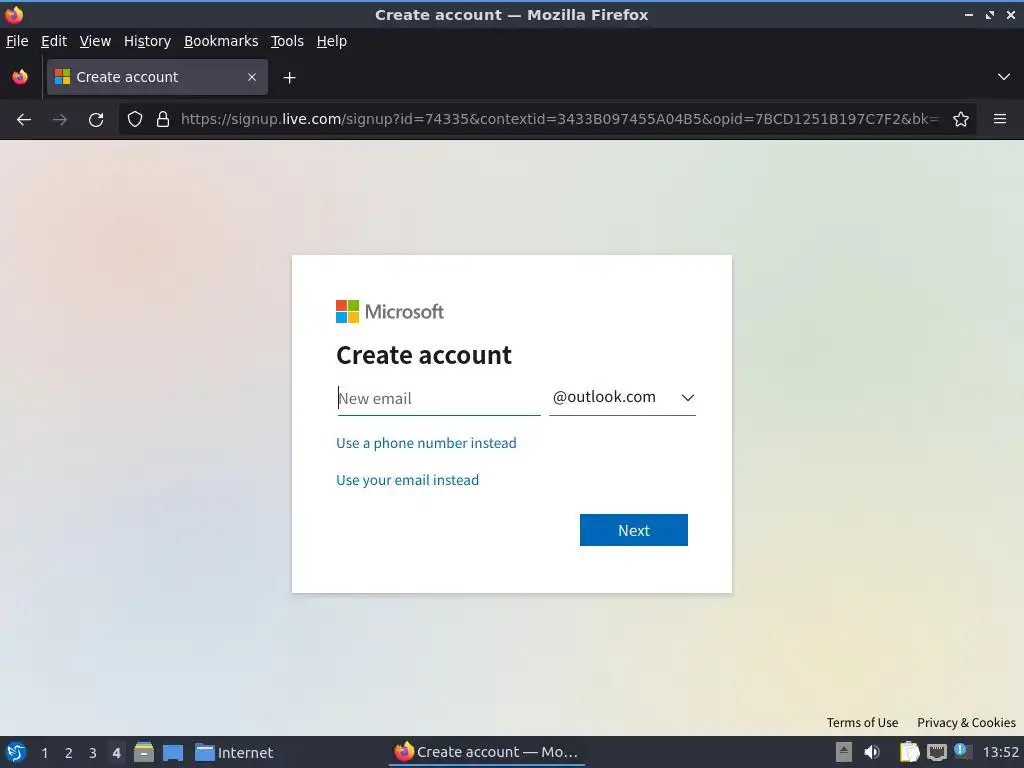
Task: Open the Internet folder launcher
Action: [x=234, y=752]
